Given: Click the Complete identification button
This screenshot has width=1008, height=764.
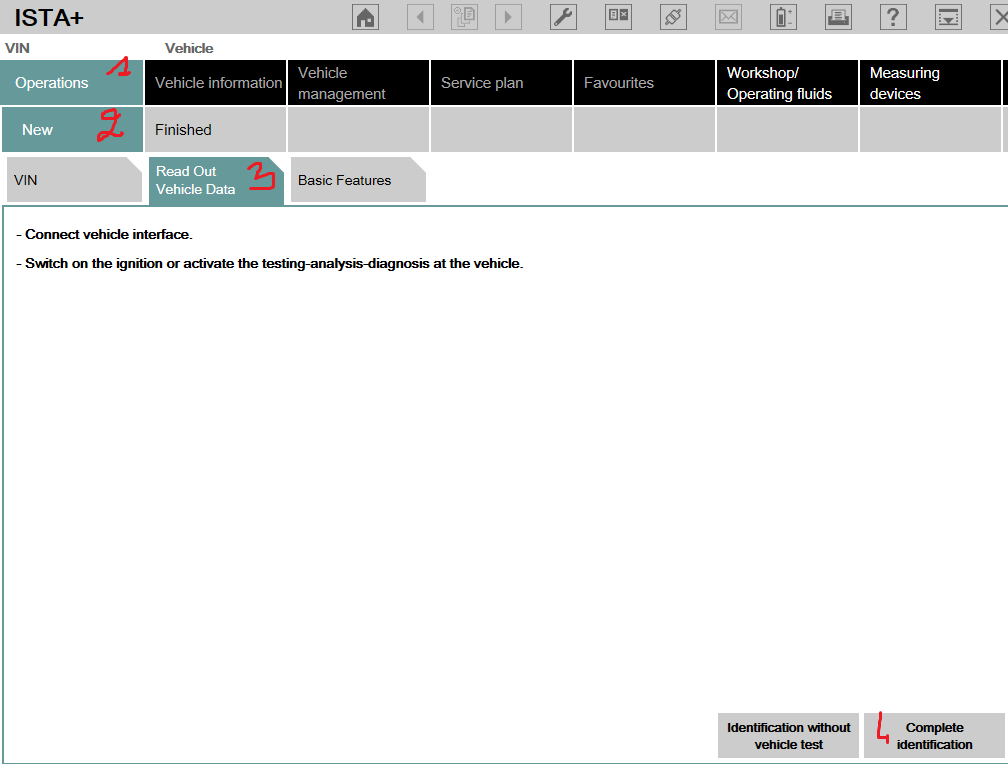Looking at the screenshot, I should [x=934, y=736].
